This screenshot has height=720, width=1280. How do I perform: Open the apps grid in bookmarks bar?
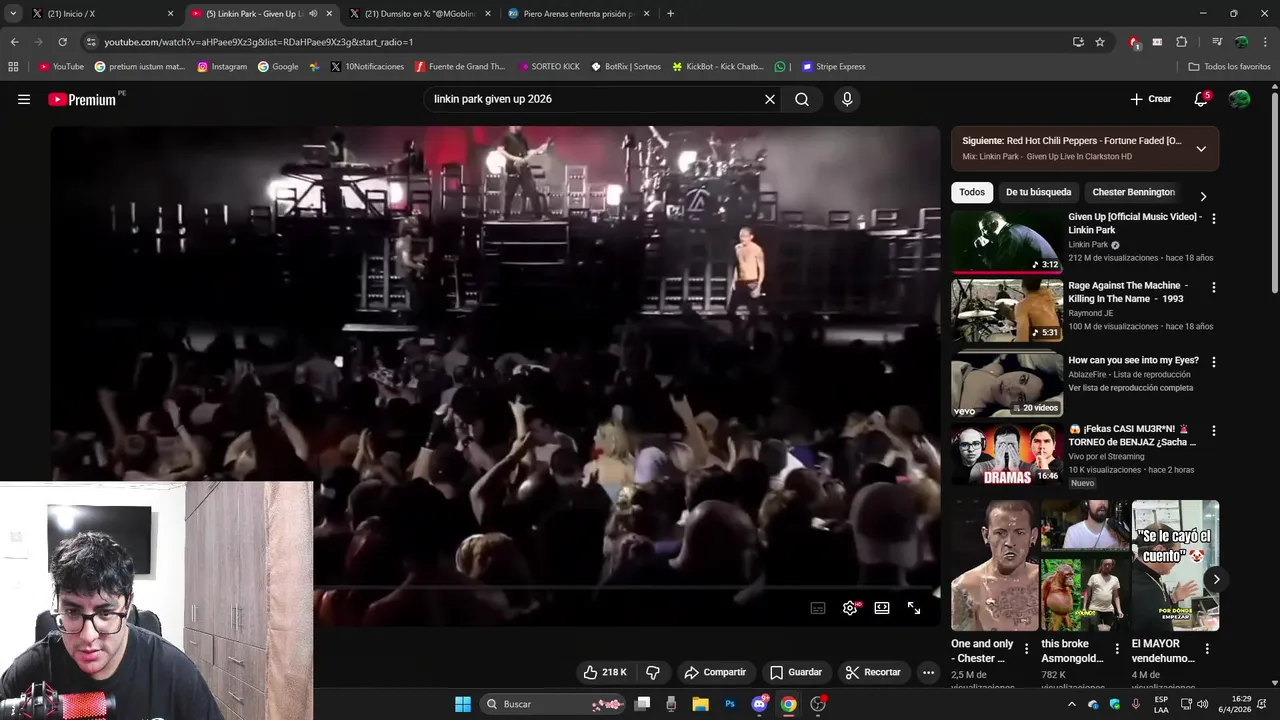coord(13,67)
